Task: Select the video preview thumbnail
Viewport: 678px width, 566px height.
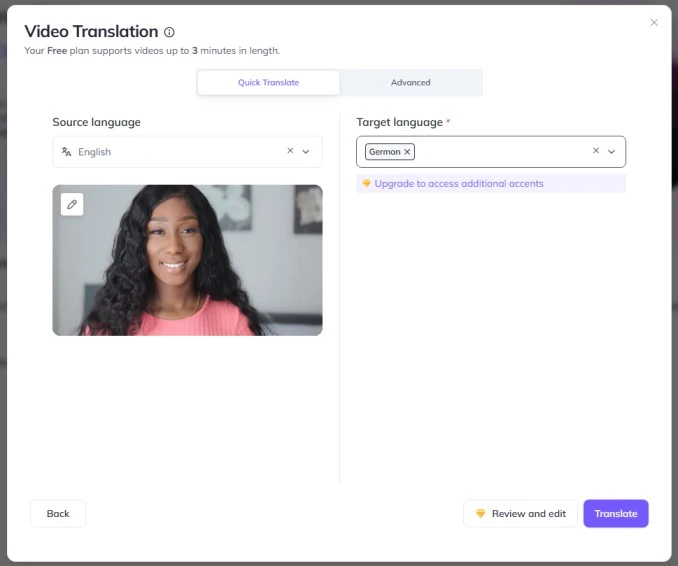Action: click(187, 260)
